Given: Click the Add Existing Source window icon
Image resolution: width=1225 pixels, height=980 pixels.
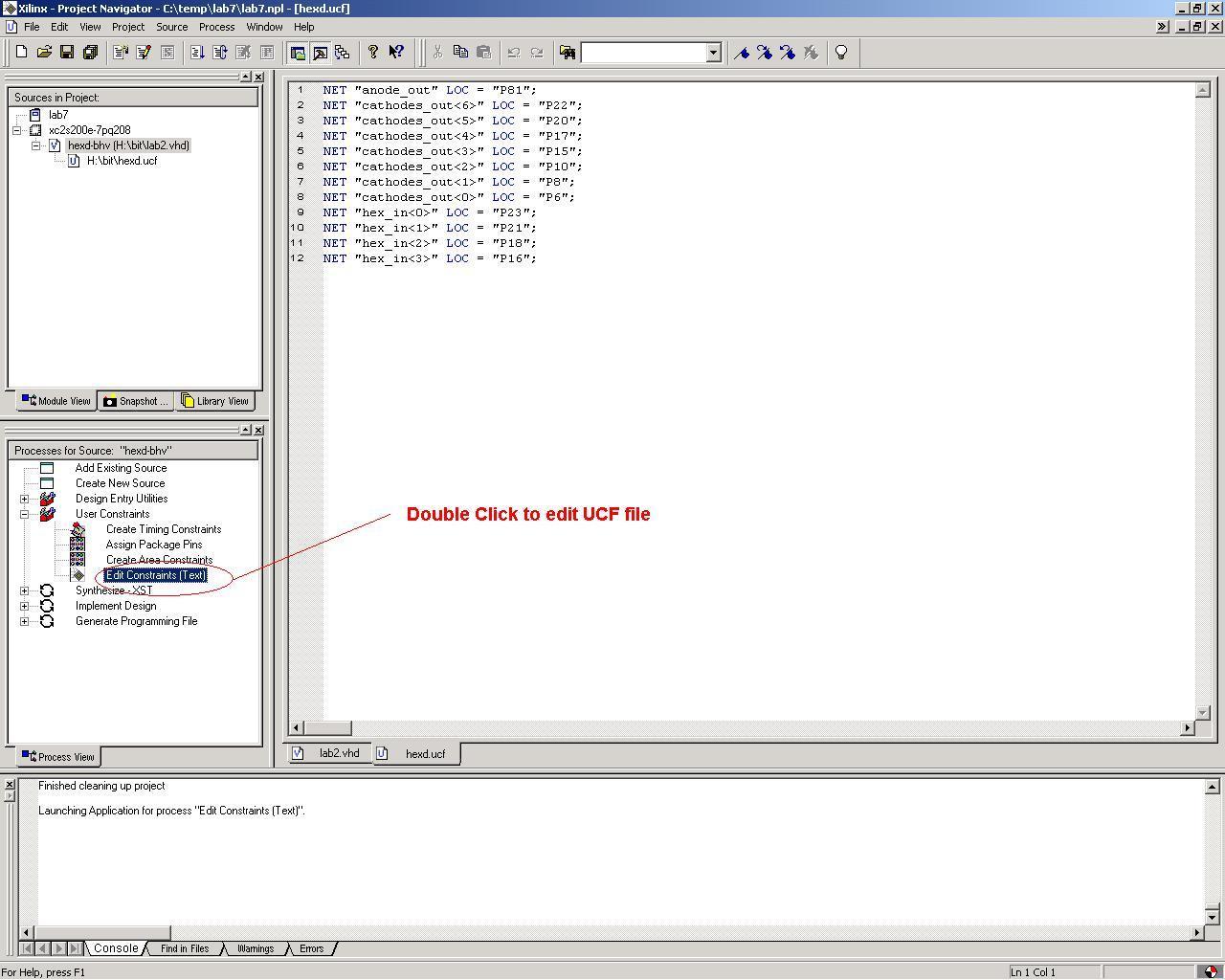Looking at the screenshot, I should (x=47, y=468).
